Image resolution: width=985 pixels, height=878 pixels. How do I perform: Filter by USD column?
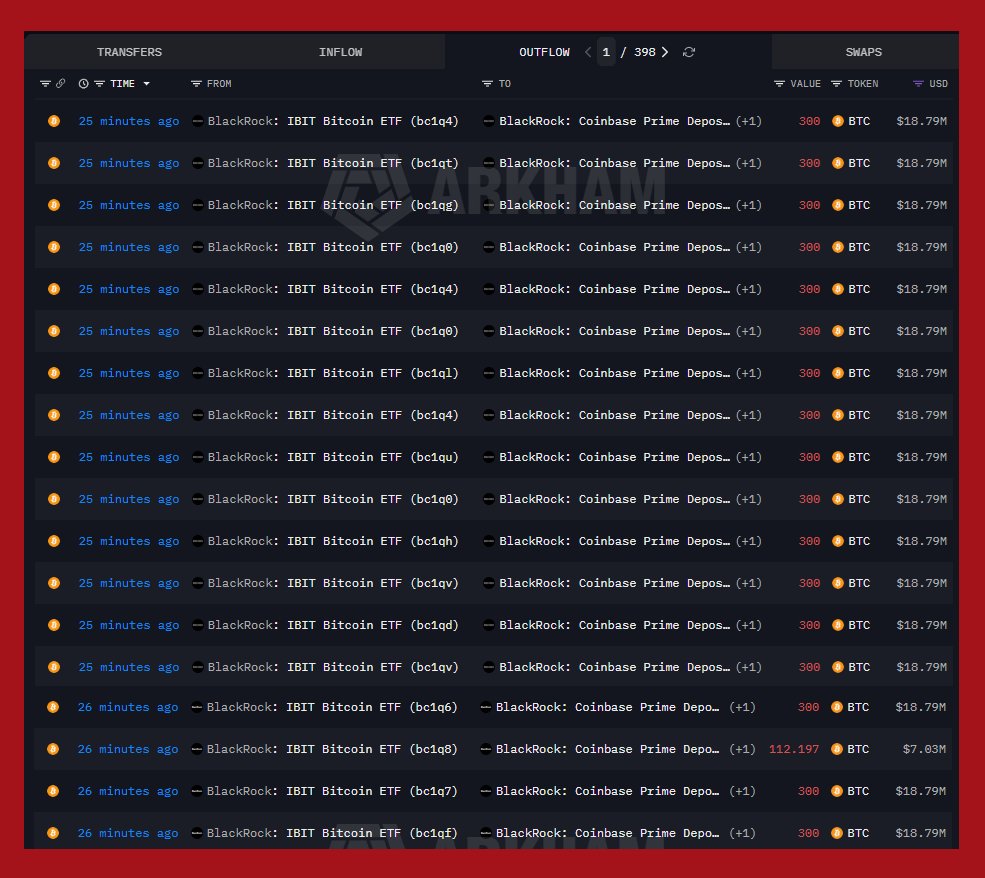point(918,84)
